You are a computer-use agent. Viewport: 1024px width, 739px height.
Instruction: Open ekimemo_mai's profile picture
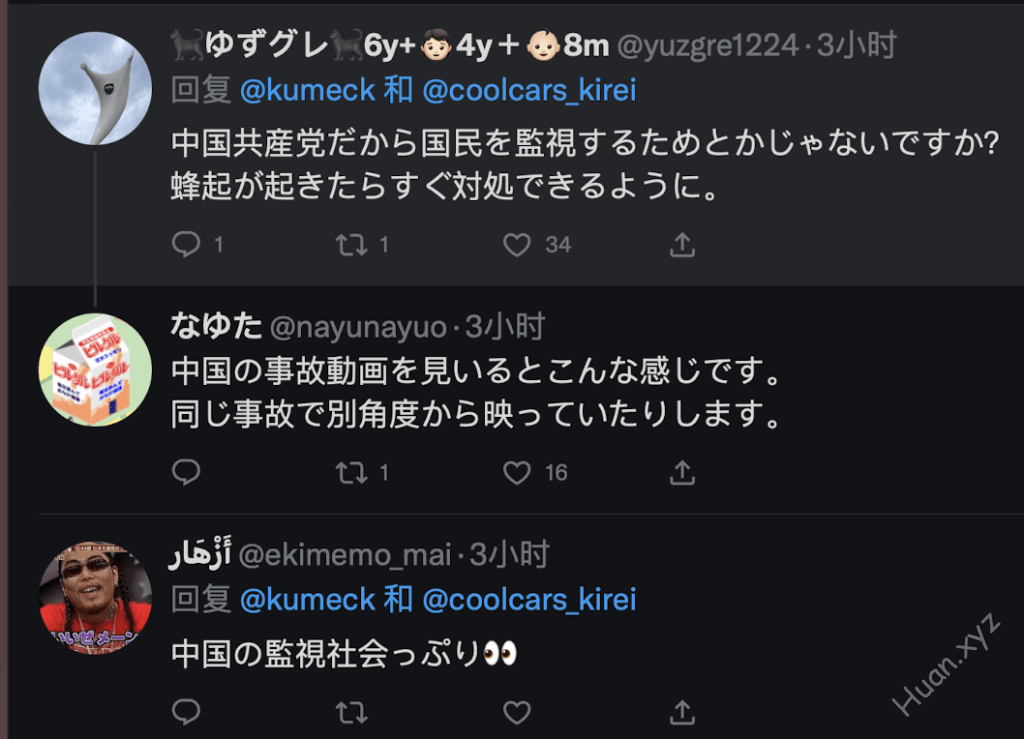[95, 598]
